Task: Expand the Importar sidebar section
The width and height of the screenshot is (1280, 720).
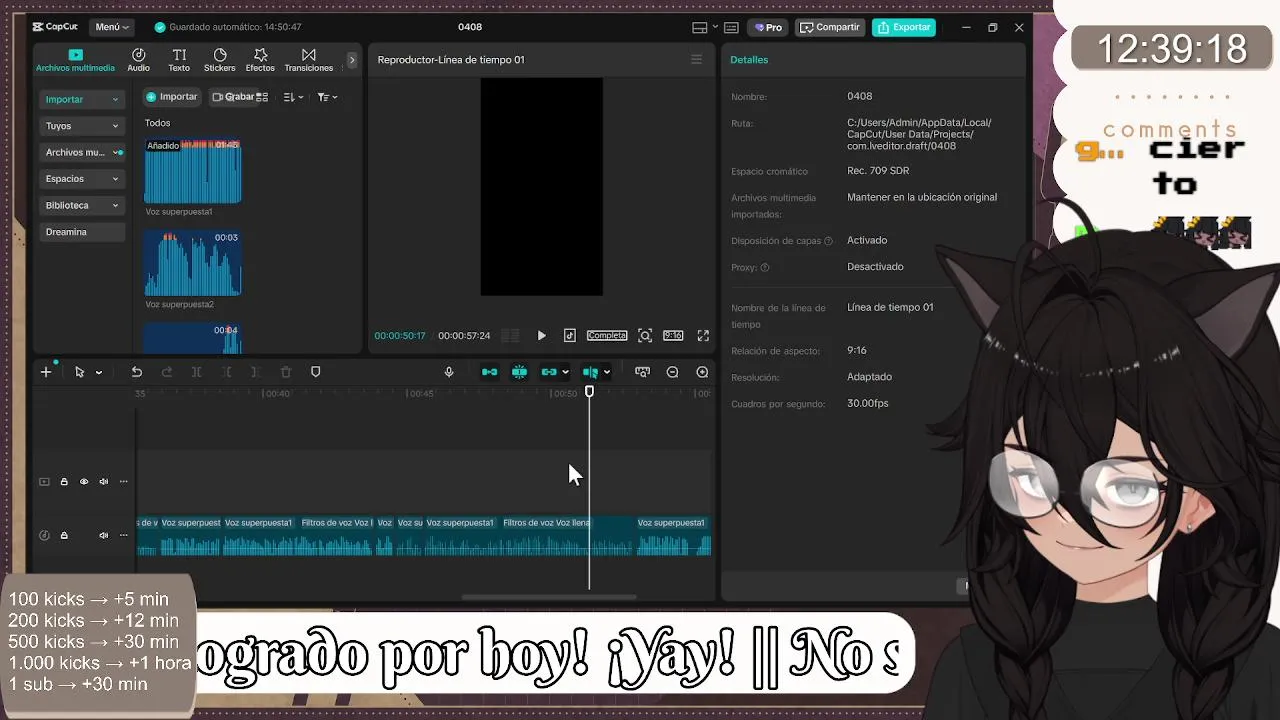Action: coord(82,99)
